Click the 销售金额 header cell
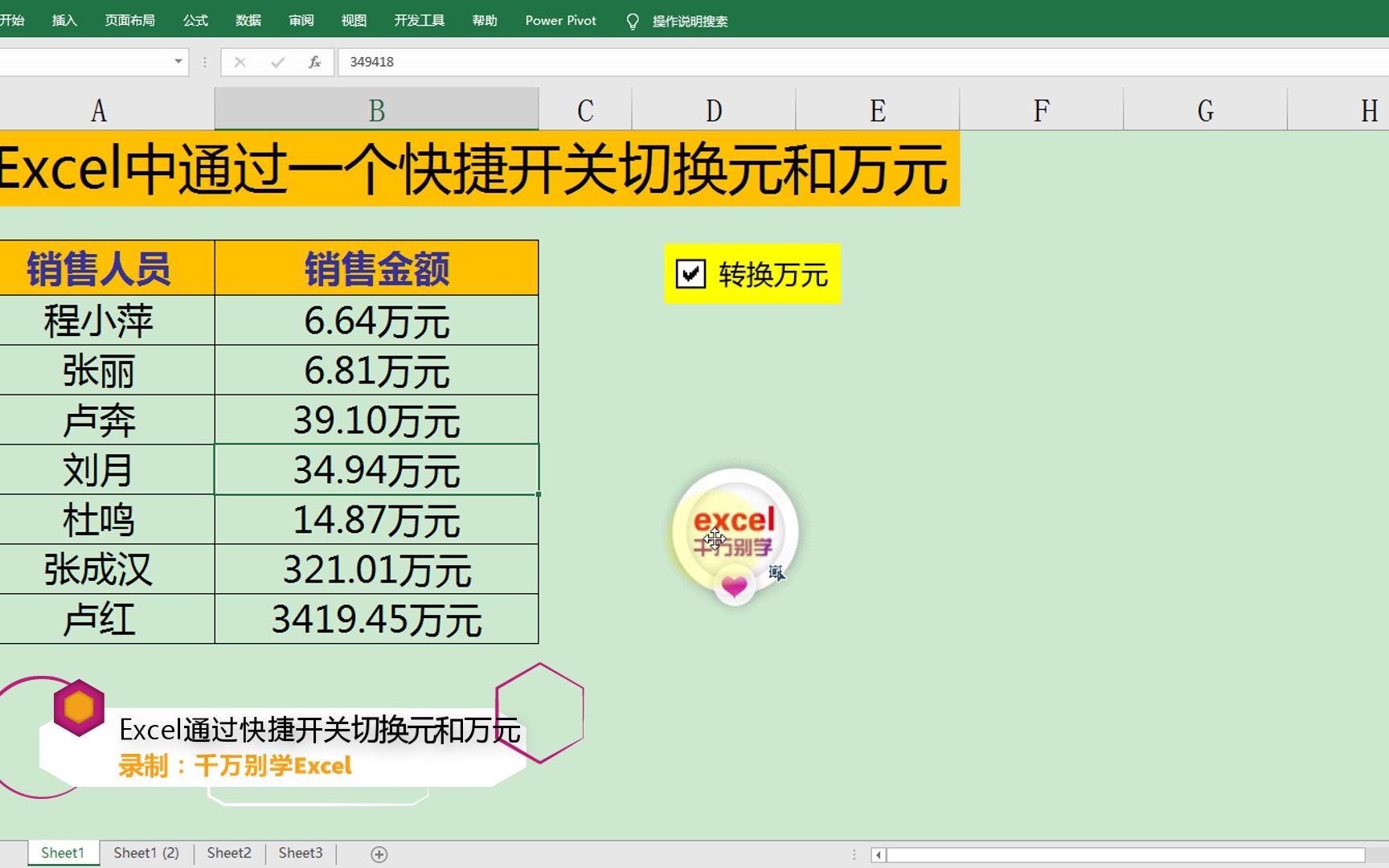 tap(377, 268)
